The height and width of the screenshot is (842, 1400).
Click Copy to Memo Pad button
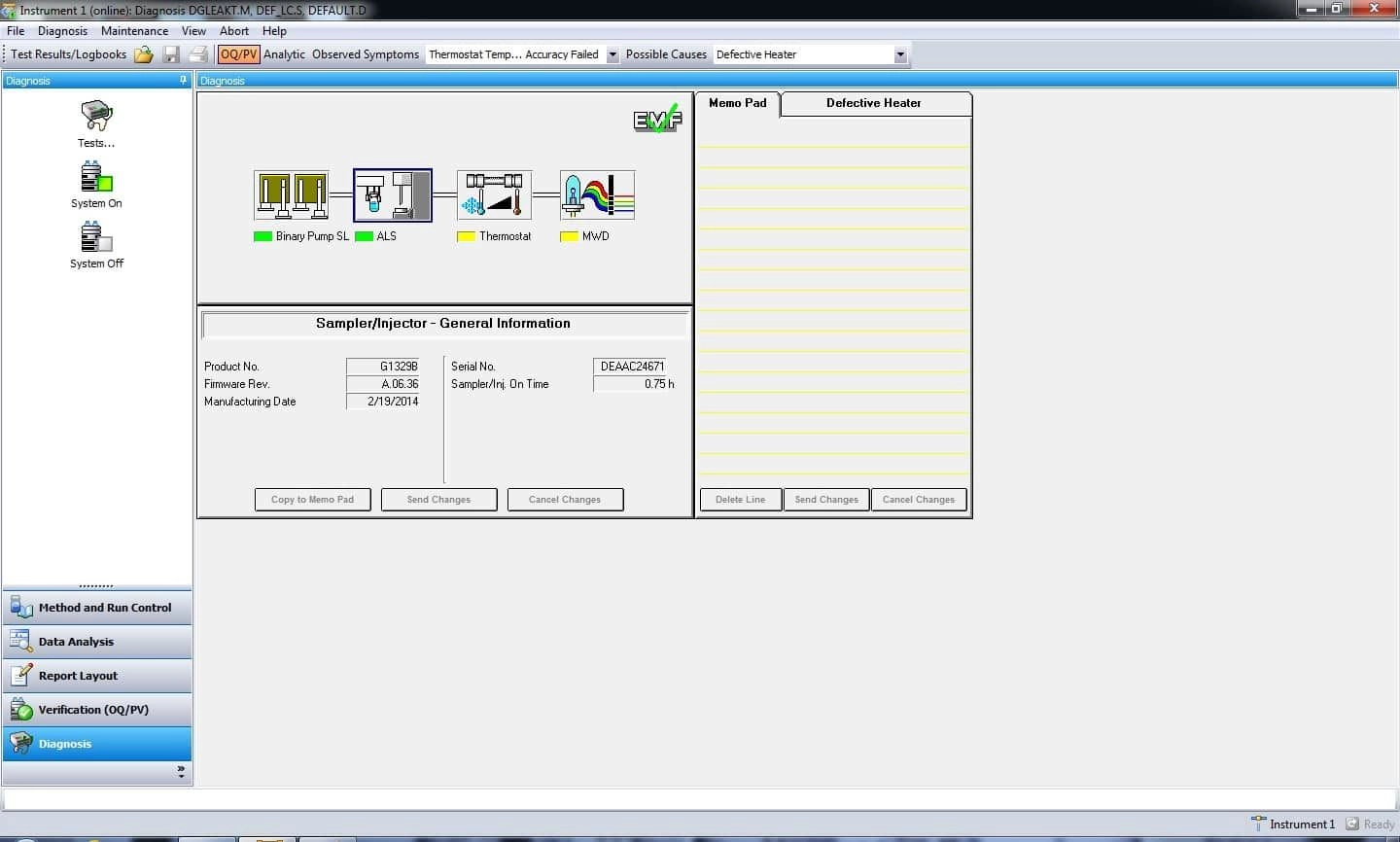pyautogui.click(x=312, y=499)
